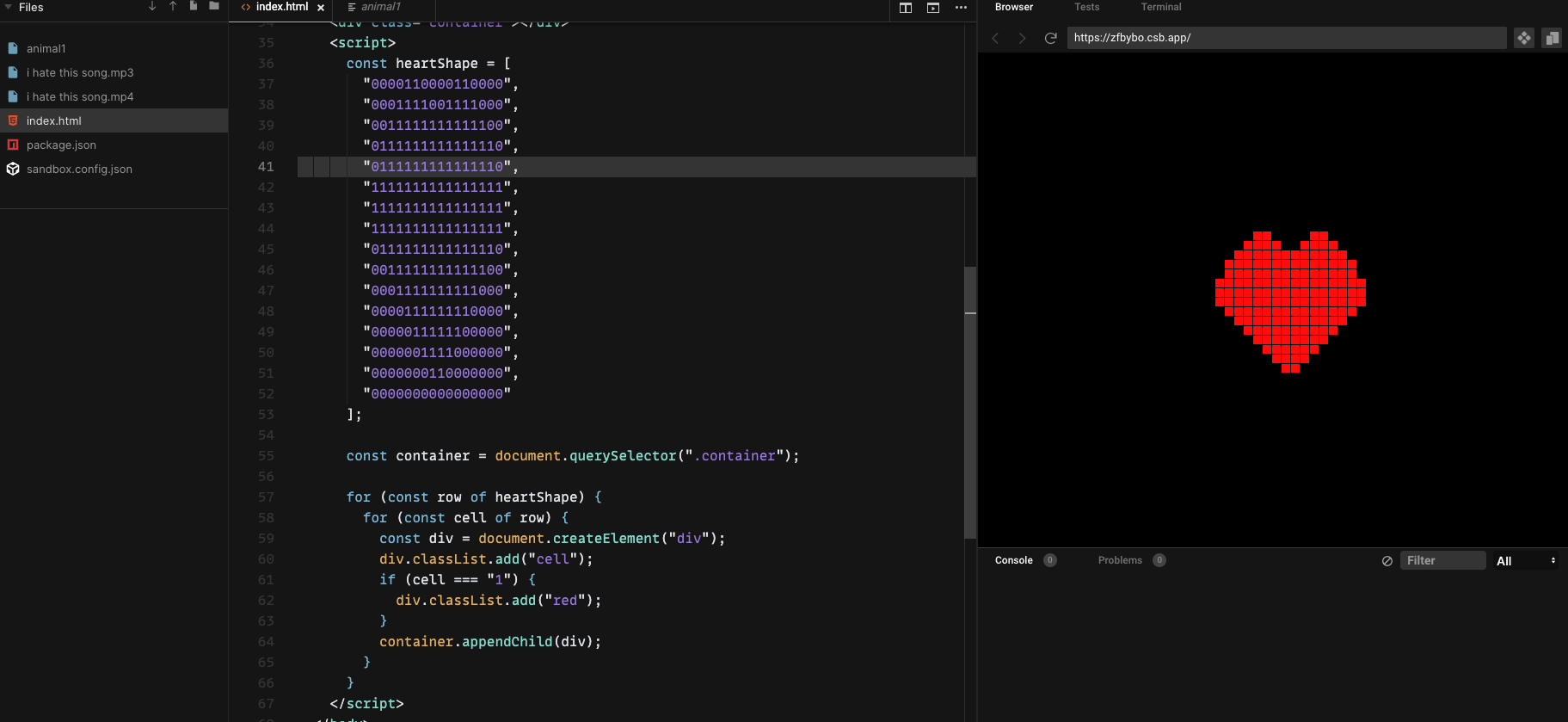This screenshot has height=722, width=1568.
Task: Close the index.html editor tab
Action: (321, 8)
